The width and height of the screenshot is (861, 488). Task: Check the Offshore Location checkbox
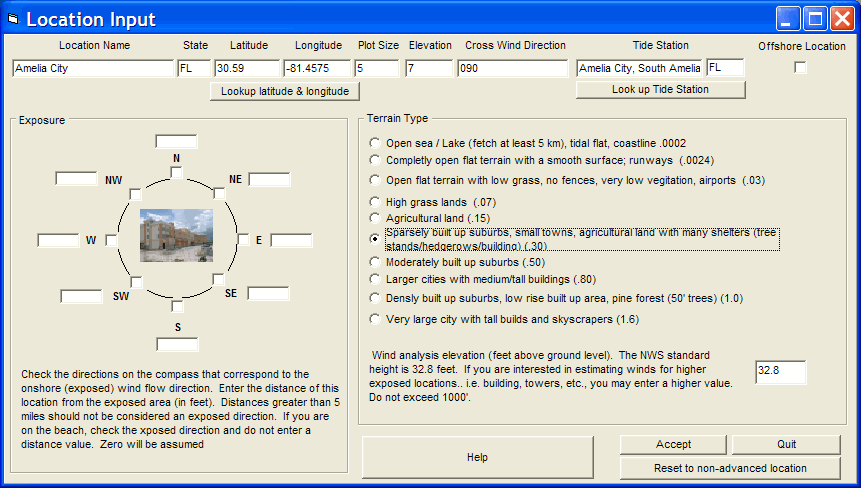pyautogui.click(x=799, y=67)
